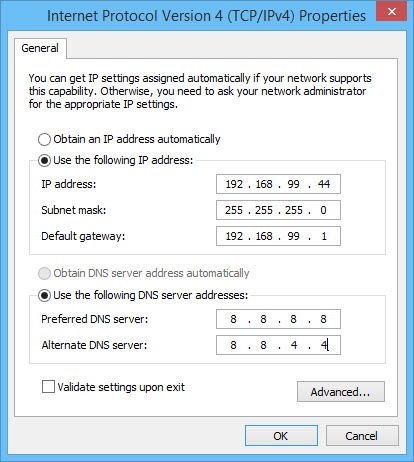Open the General tab

coord(40,48)
